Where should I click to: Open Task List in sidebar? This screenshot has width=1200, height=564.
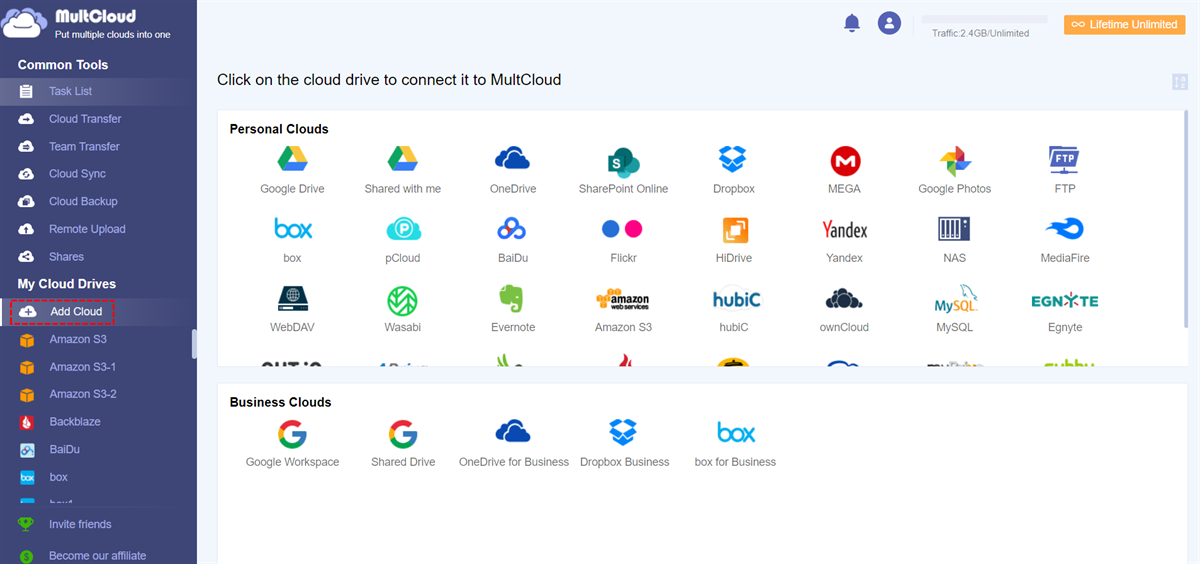coord(98,91)
